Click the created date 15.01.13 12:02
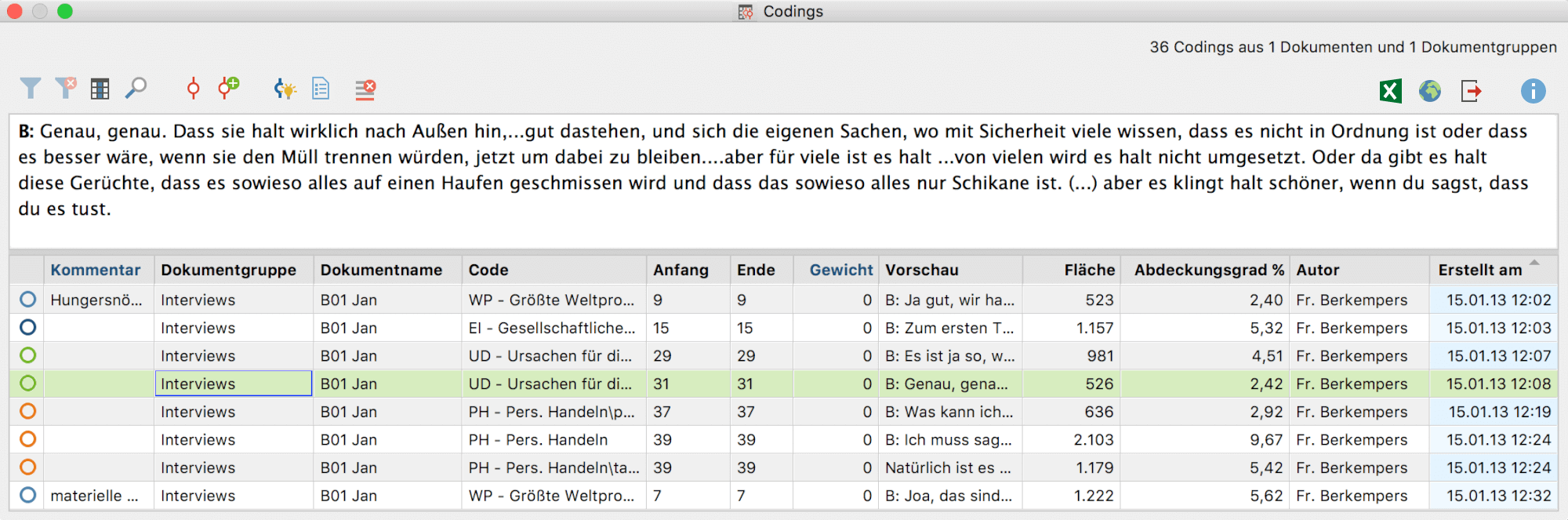Screen dimensions: 1568x520 [1498, 300]
